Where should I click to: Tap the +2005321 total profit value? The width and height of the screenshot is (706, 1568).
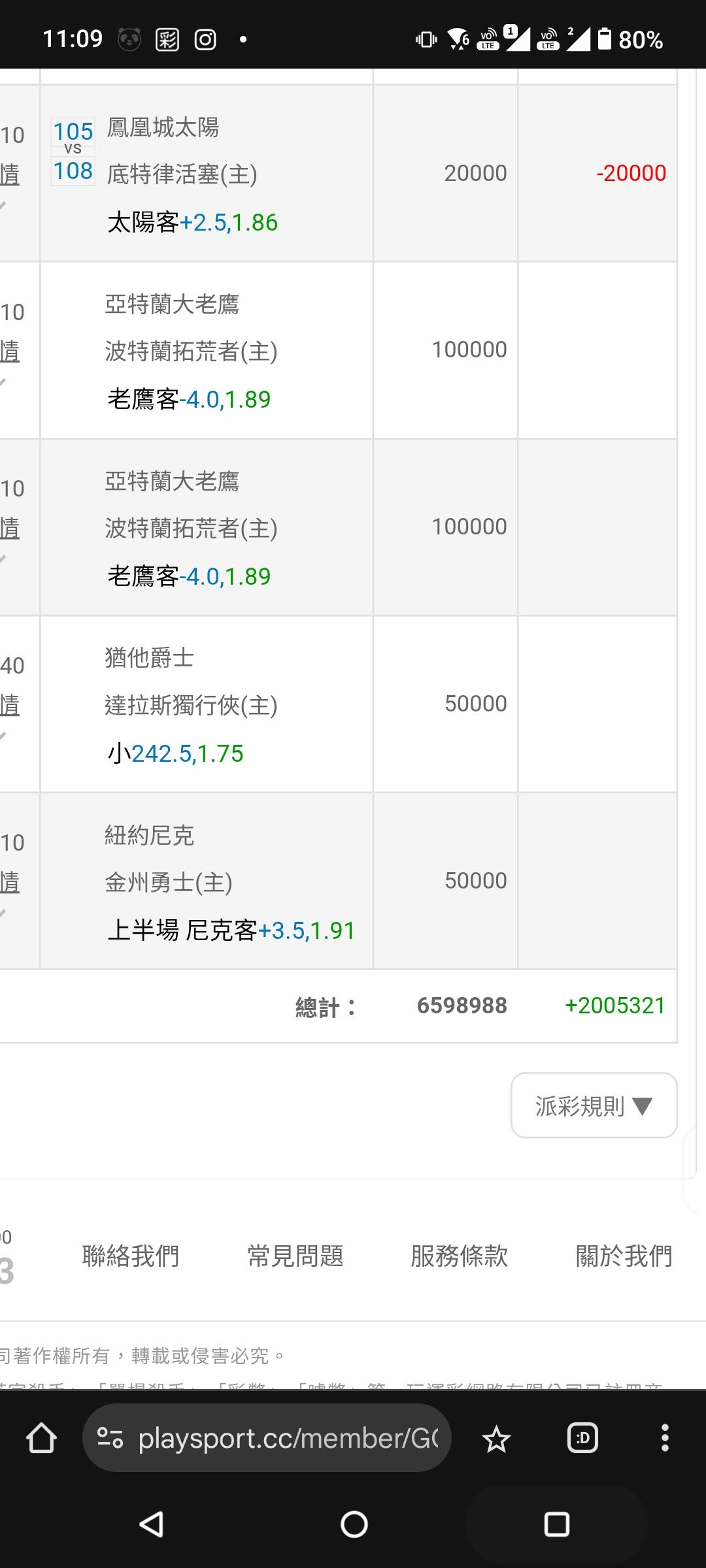[614, 1005]
